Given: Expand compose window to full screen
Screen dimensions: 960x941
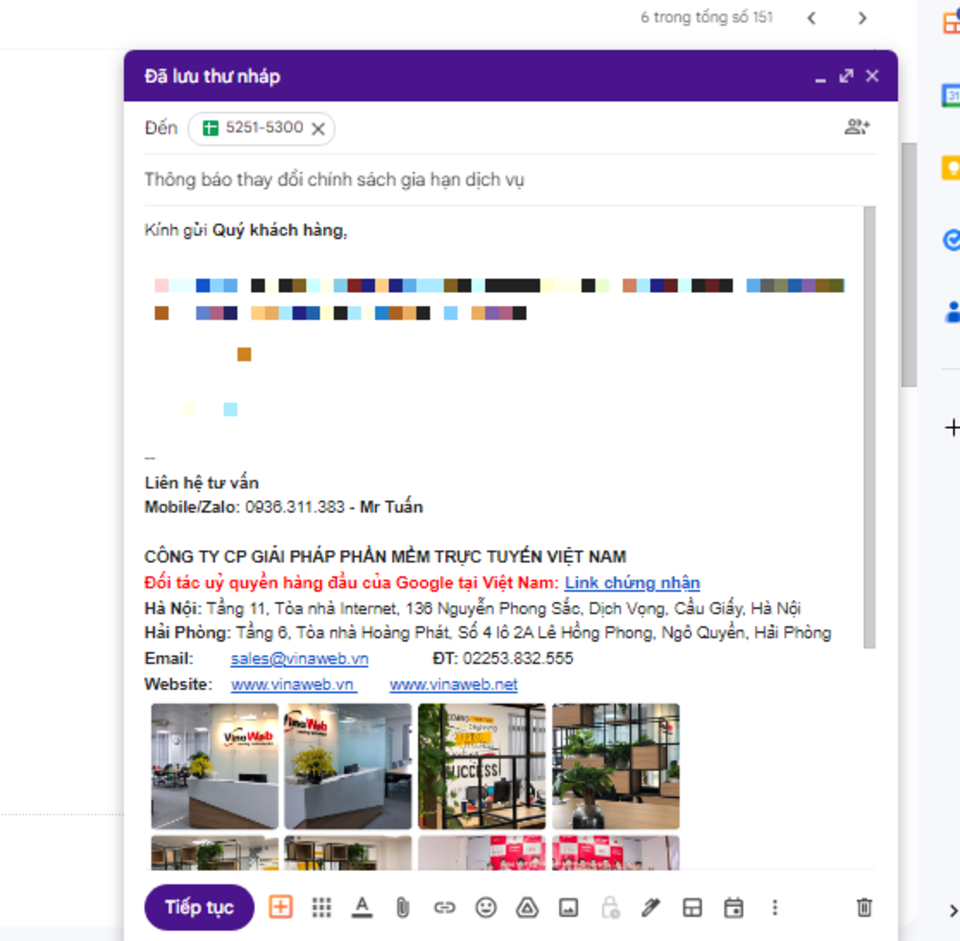Looking at the screenshot, I should (x=846, y=76).
